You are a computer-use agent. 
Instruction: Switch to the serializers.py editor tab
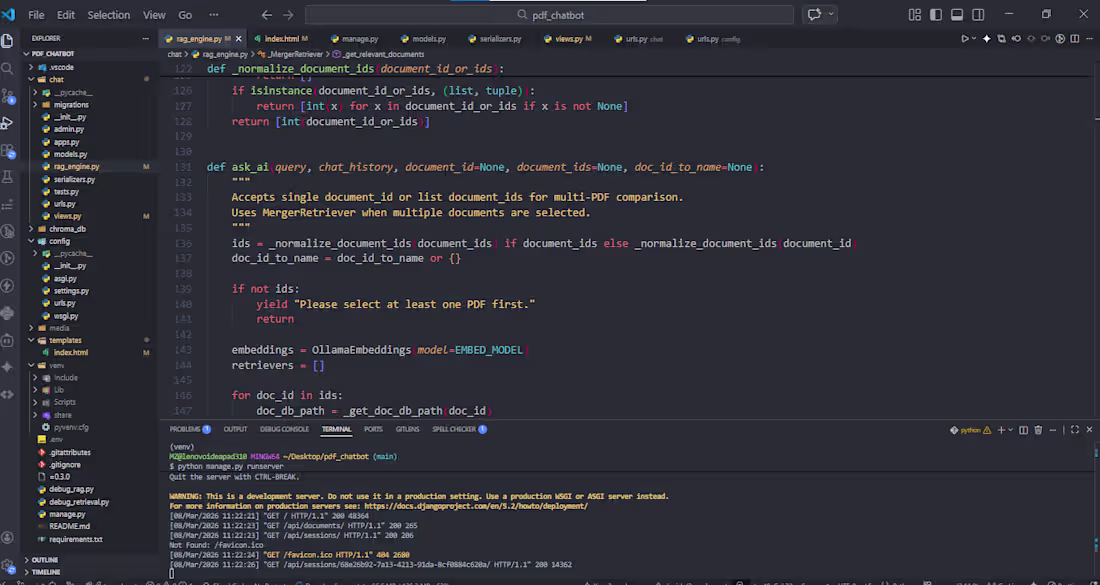pos(500,39)
